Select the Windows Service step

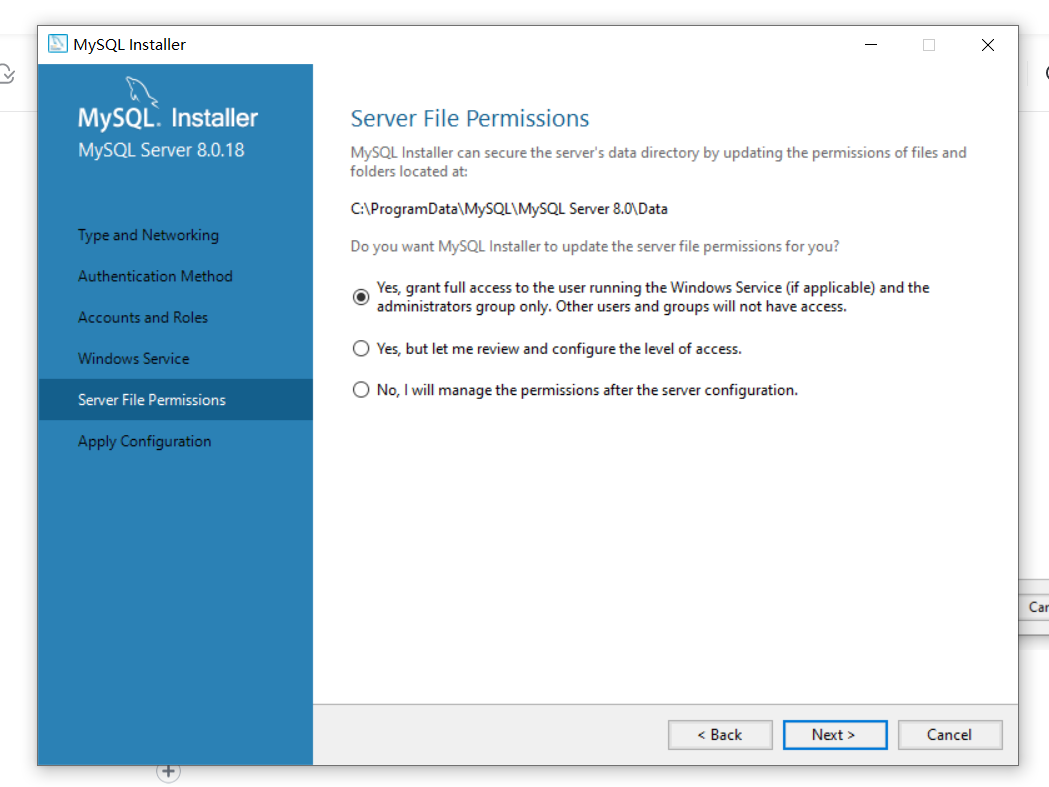(x=133, y=359)
